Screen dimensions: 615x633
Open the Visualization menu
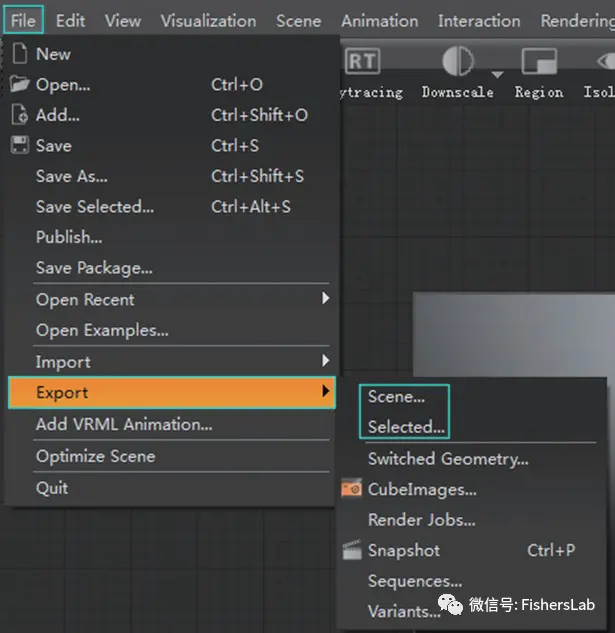pyautogui.click(x=208, y=21)
